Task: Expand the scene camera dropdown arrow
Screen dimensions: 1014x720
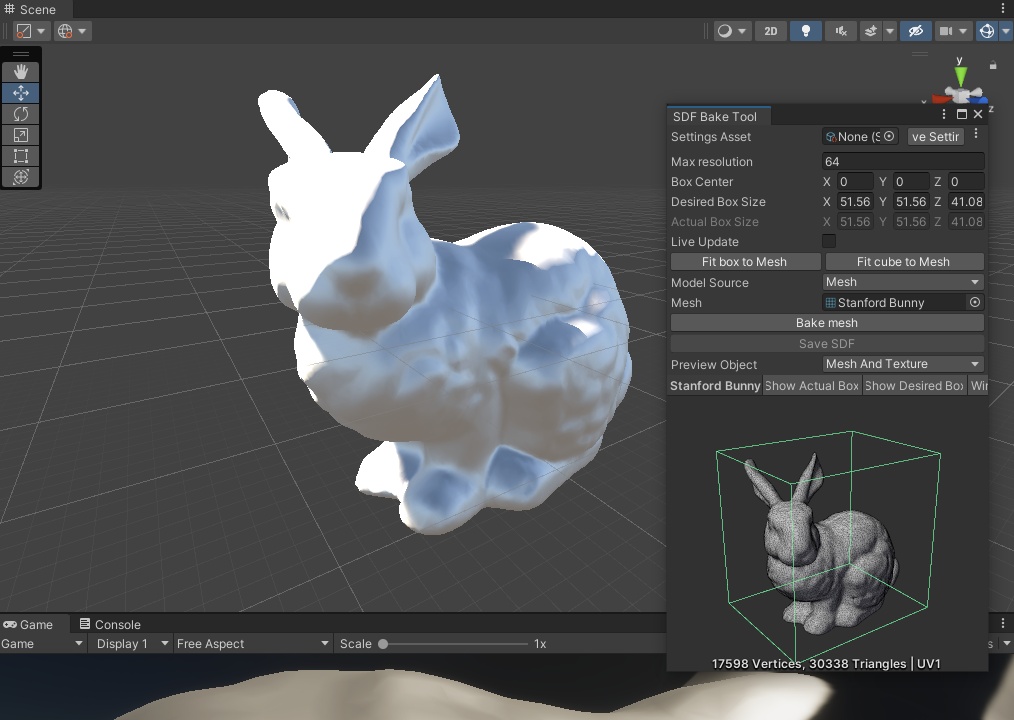Action: pyautogui.click(x=963, y=31)
